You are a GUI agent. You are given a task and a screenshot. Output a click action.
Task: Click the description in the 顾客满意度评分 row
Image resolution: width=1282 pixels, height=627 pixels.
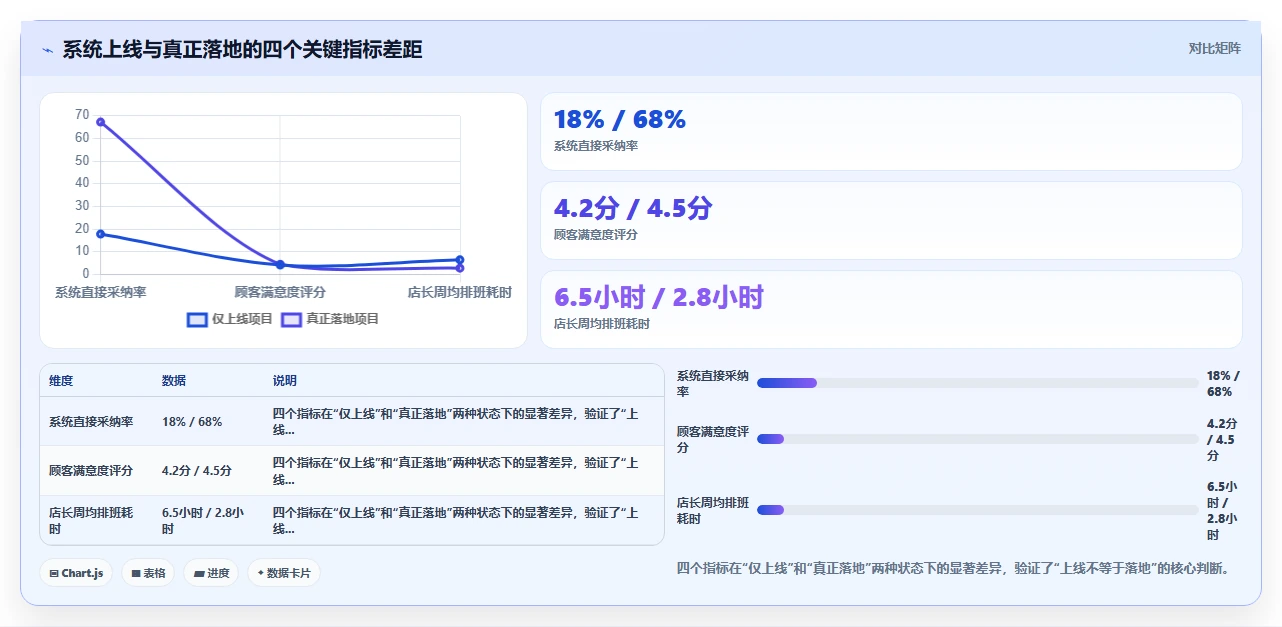coord(456,471)
